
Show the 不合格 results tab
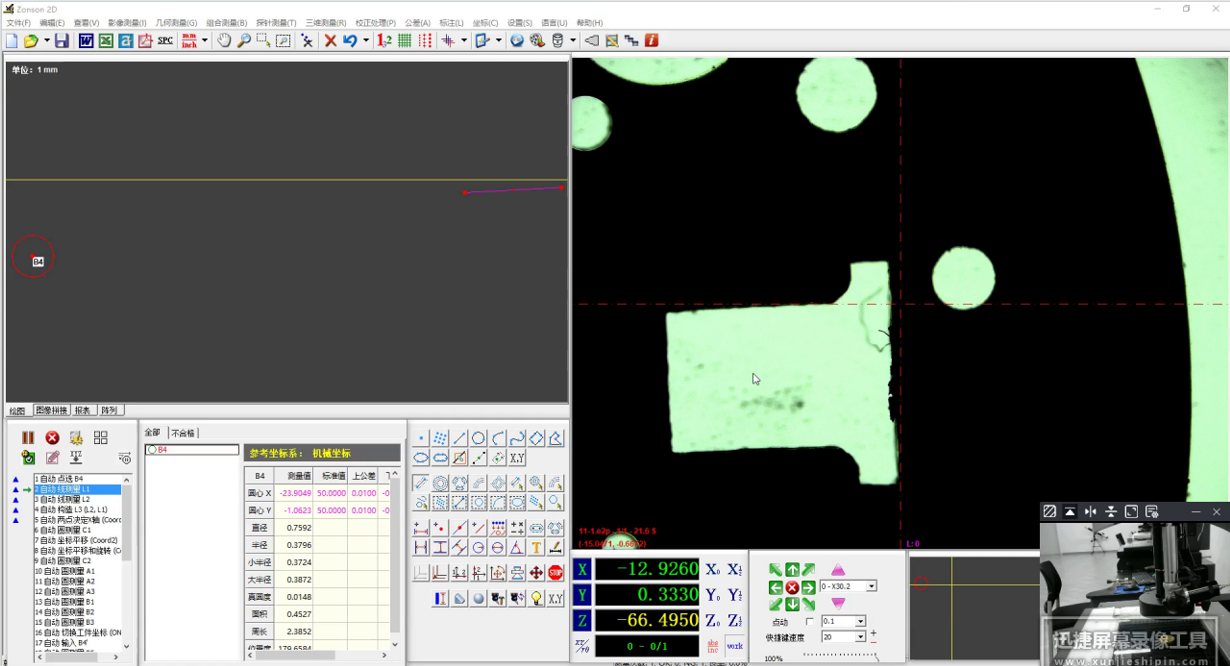coord(183,433)
